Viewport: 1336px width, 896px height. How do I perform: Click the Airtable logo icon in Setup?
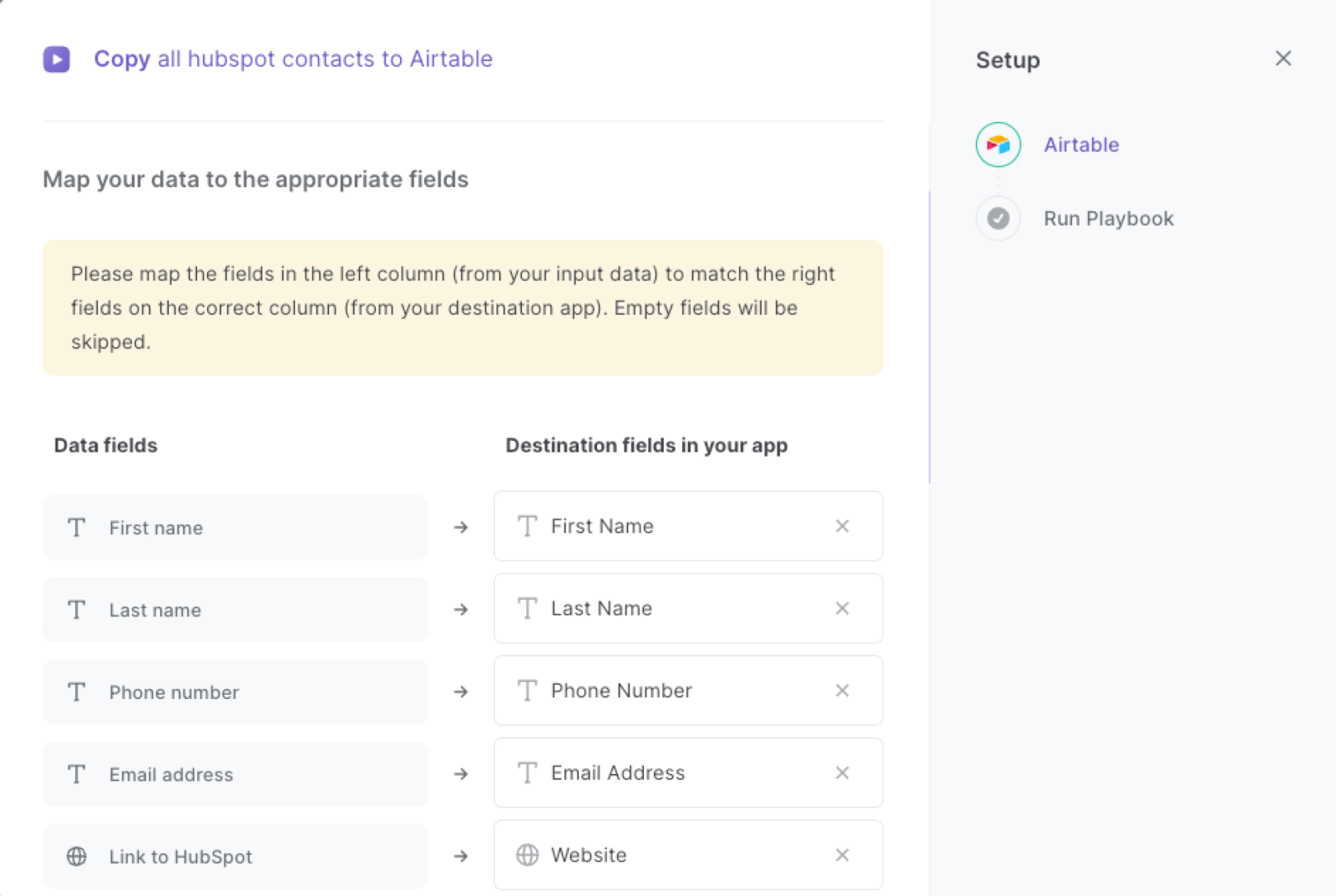coord(998,144)
